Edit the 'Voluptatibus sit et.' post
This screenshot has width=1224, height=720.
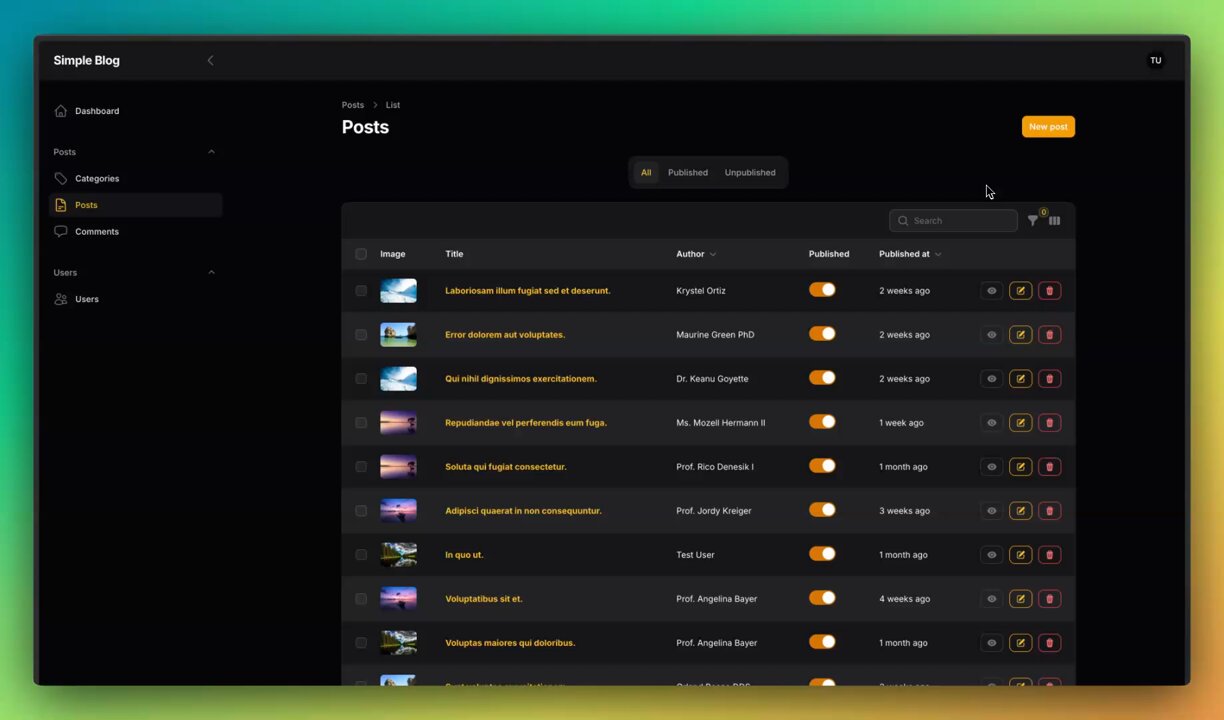pos(1020,599)
